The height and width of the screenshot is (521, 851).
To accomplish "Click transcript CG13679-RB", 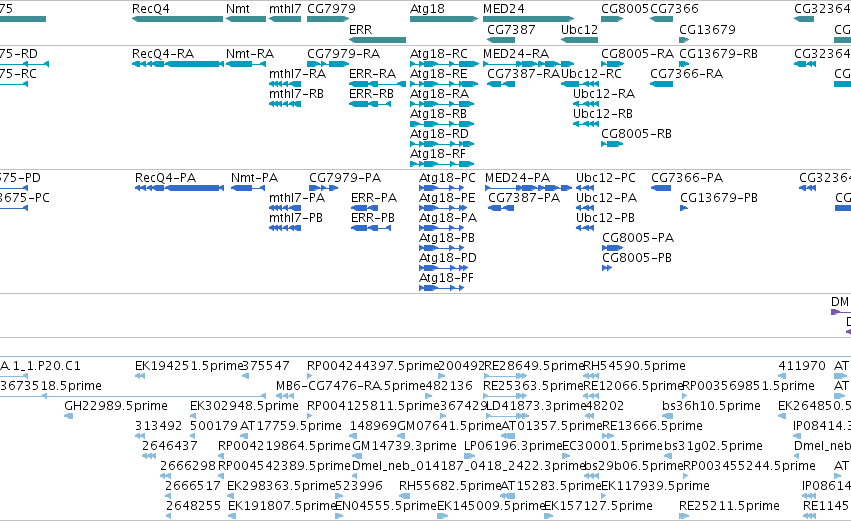I will tap(684, 64).
